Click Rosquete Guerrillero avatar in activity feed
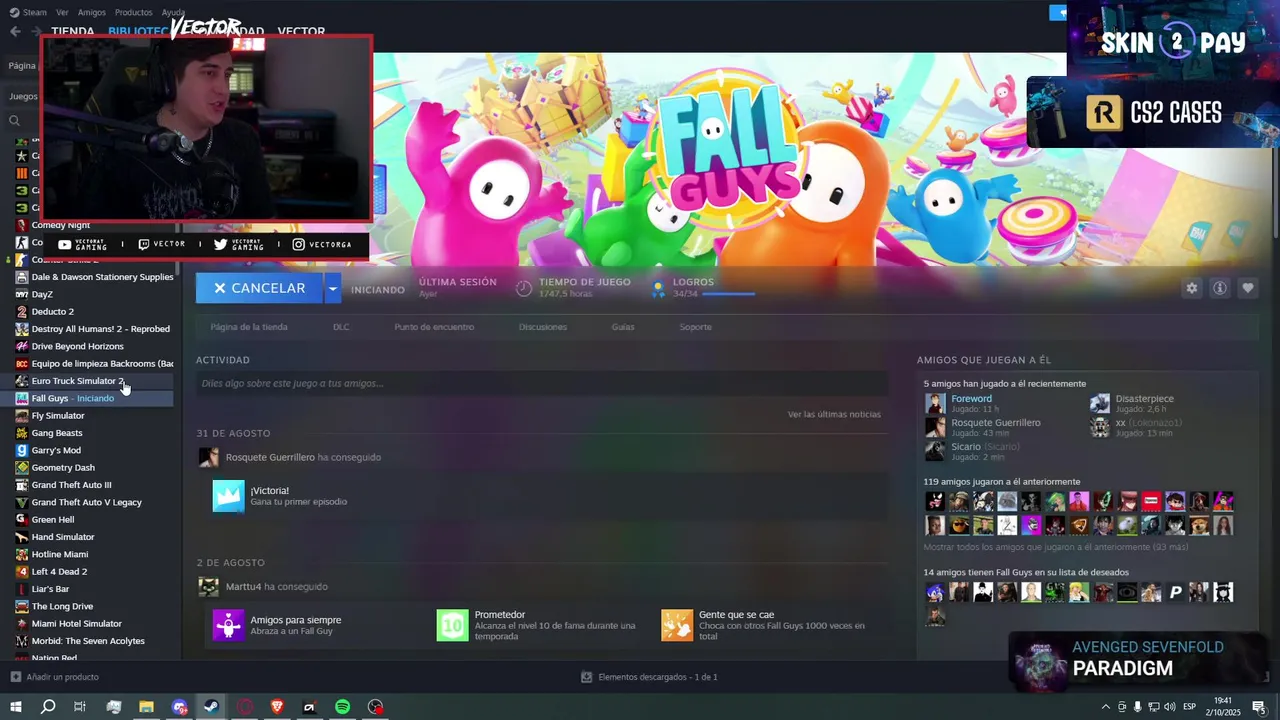The width and height of the screenshot is (1280, 720). click(208, 457)
